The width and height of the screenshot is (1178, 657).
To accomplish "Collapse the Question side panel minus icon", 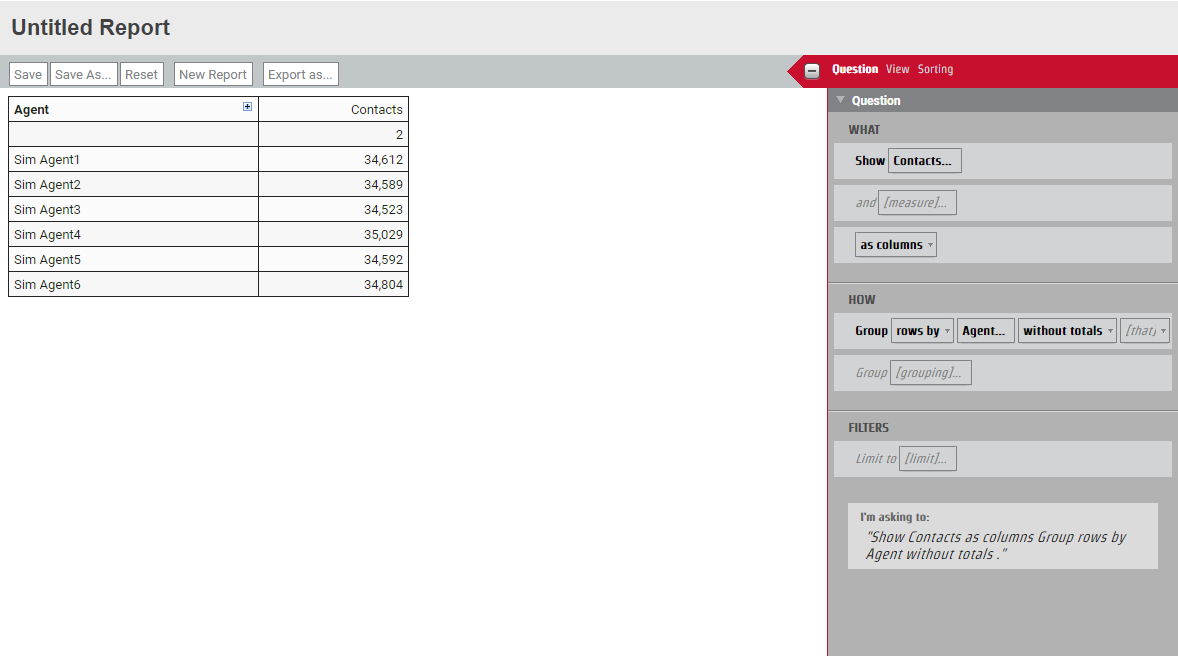I will point(812,70).
